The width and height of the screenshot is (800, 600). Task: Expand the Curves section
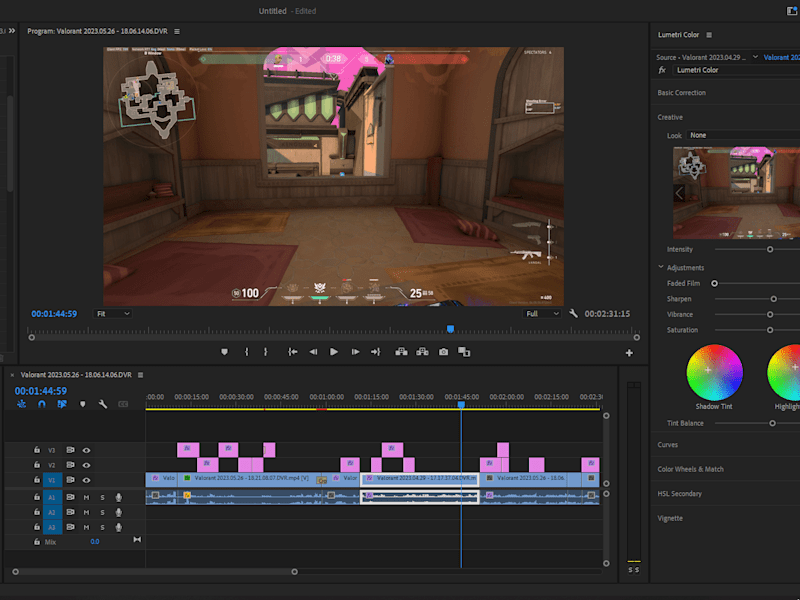pyautogui.click(x=667, y=445)
